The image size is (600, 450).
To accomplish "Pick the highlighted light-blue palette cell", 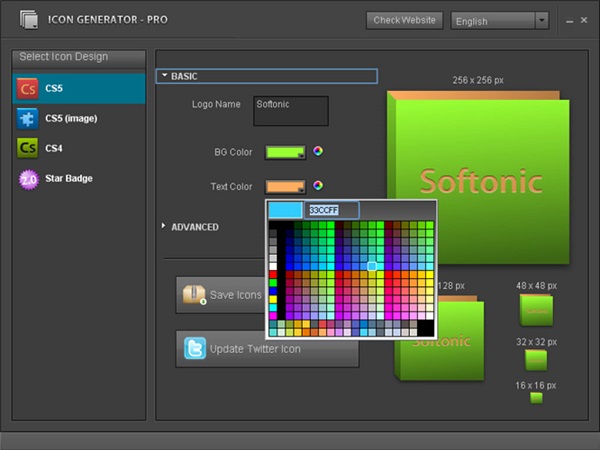I will click(x=372, y=266).
